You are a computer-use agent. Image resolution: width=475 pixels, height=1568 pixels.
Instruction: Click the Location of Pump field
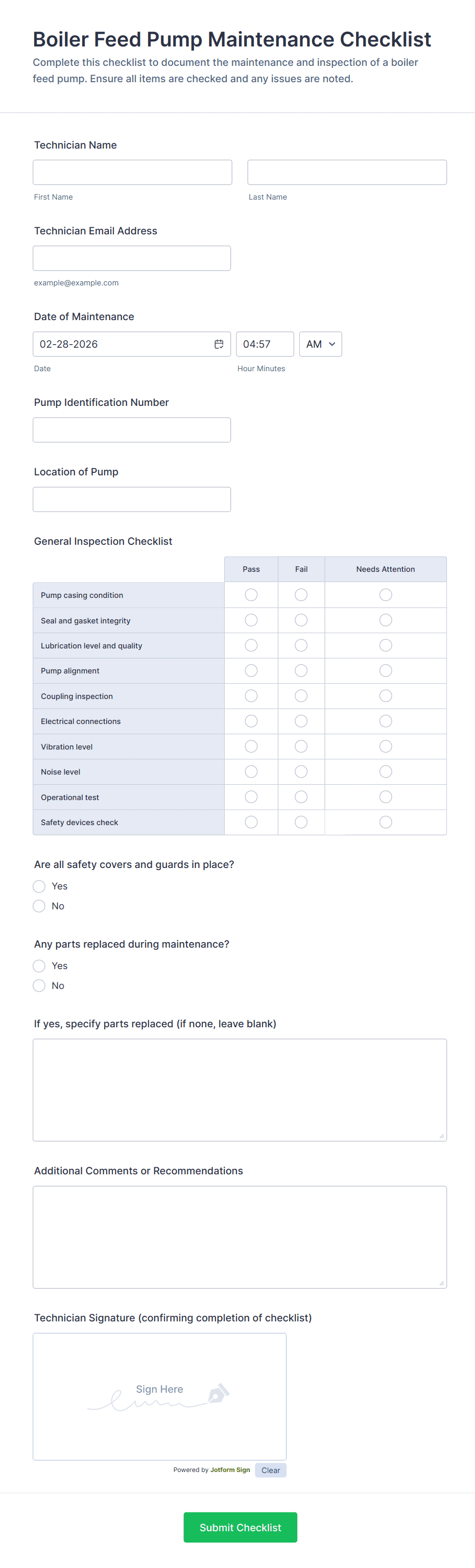132,499
